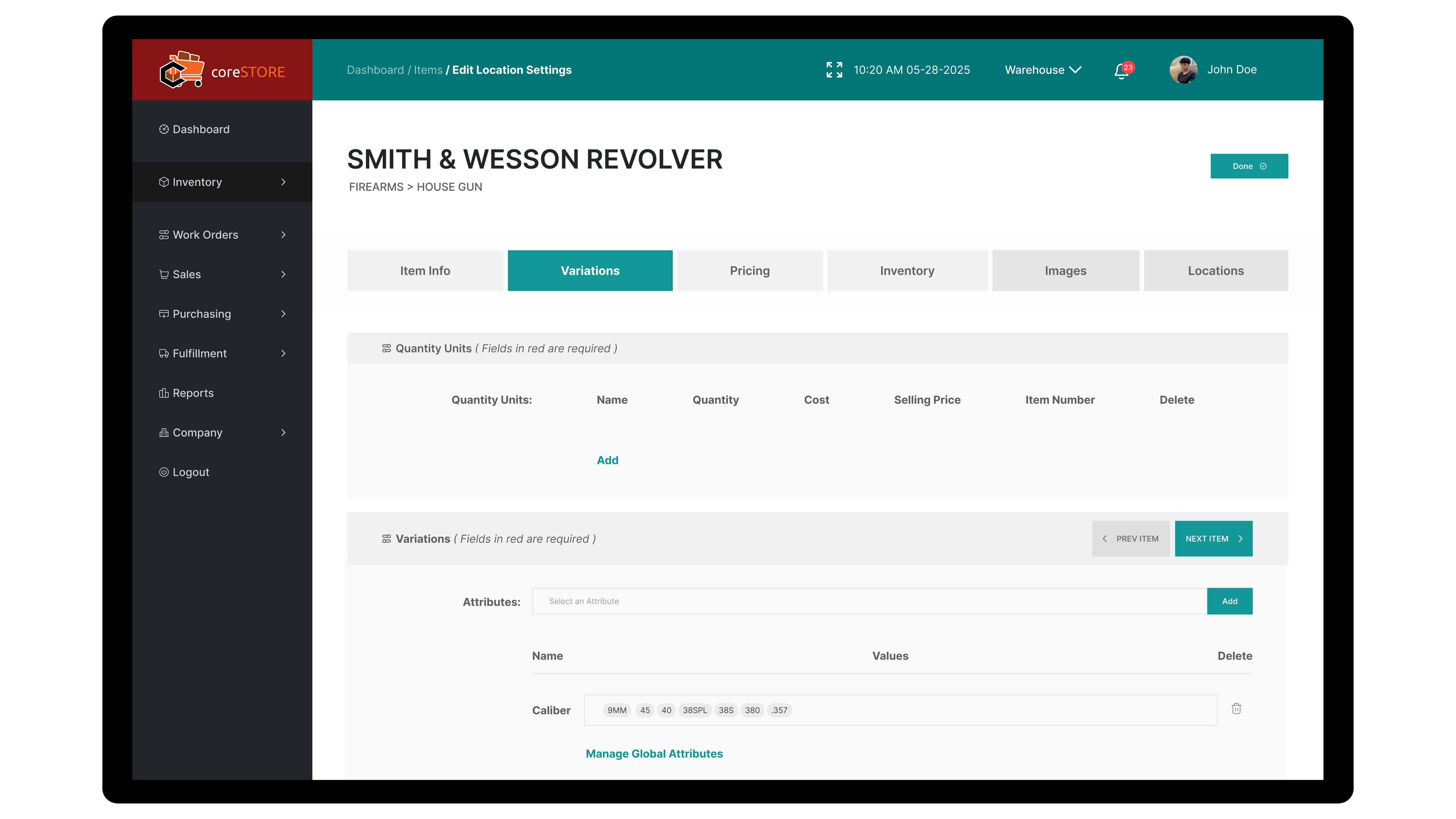
Task: Expand the Sales sidebar chevron
Action: click(283, 274)
